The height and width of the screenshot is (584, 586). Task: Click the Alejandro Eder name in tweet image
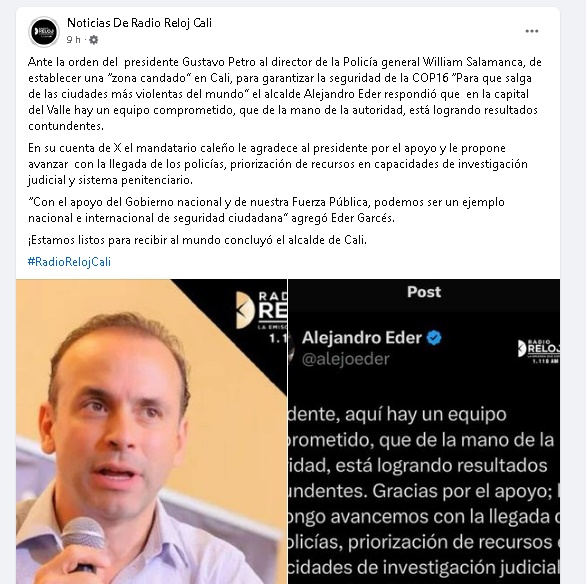[362, 338]
